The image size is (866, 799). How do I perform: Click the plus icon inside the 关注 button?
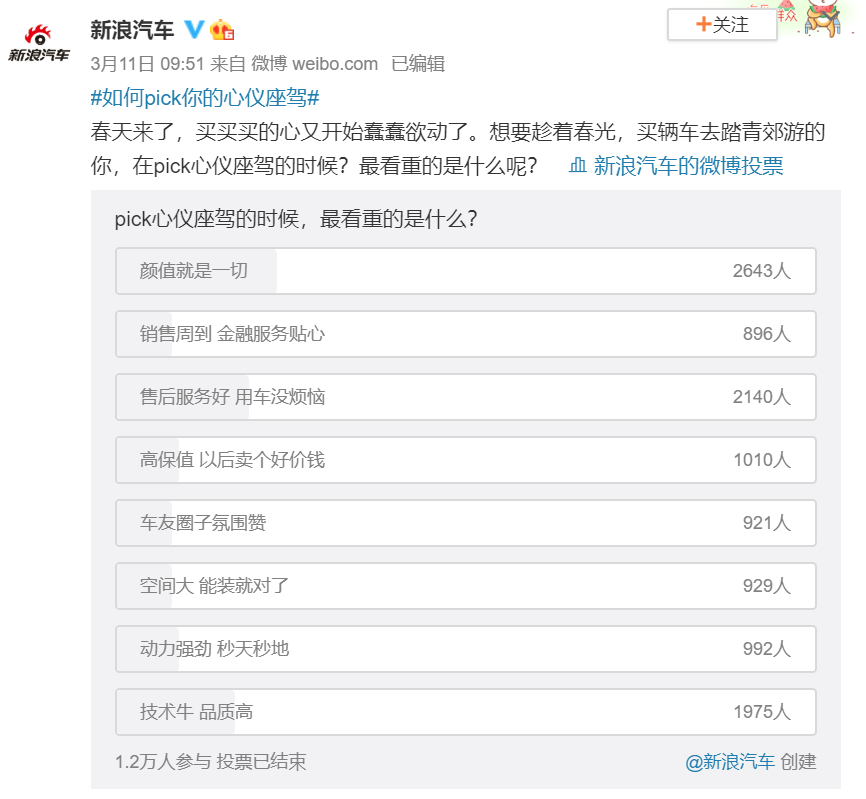[x=704, y=24]
